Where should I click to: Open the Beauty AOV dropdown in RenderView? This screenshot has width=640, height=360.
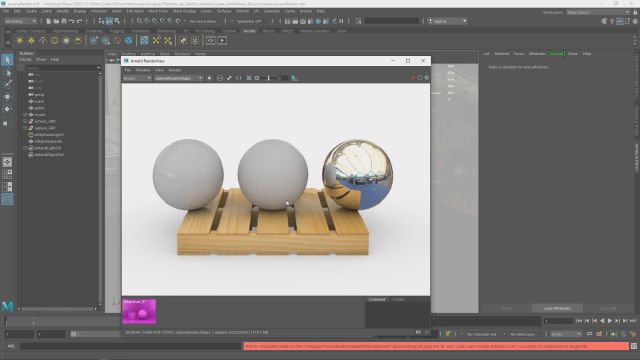(137, 78)
